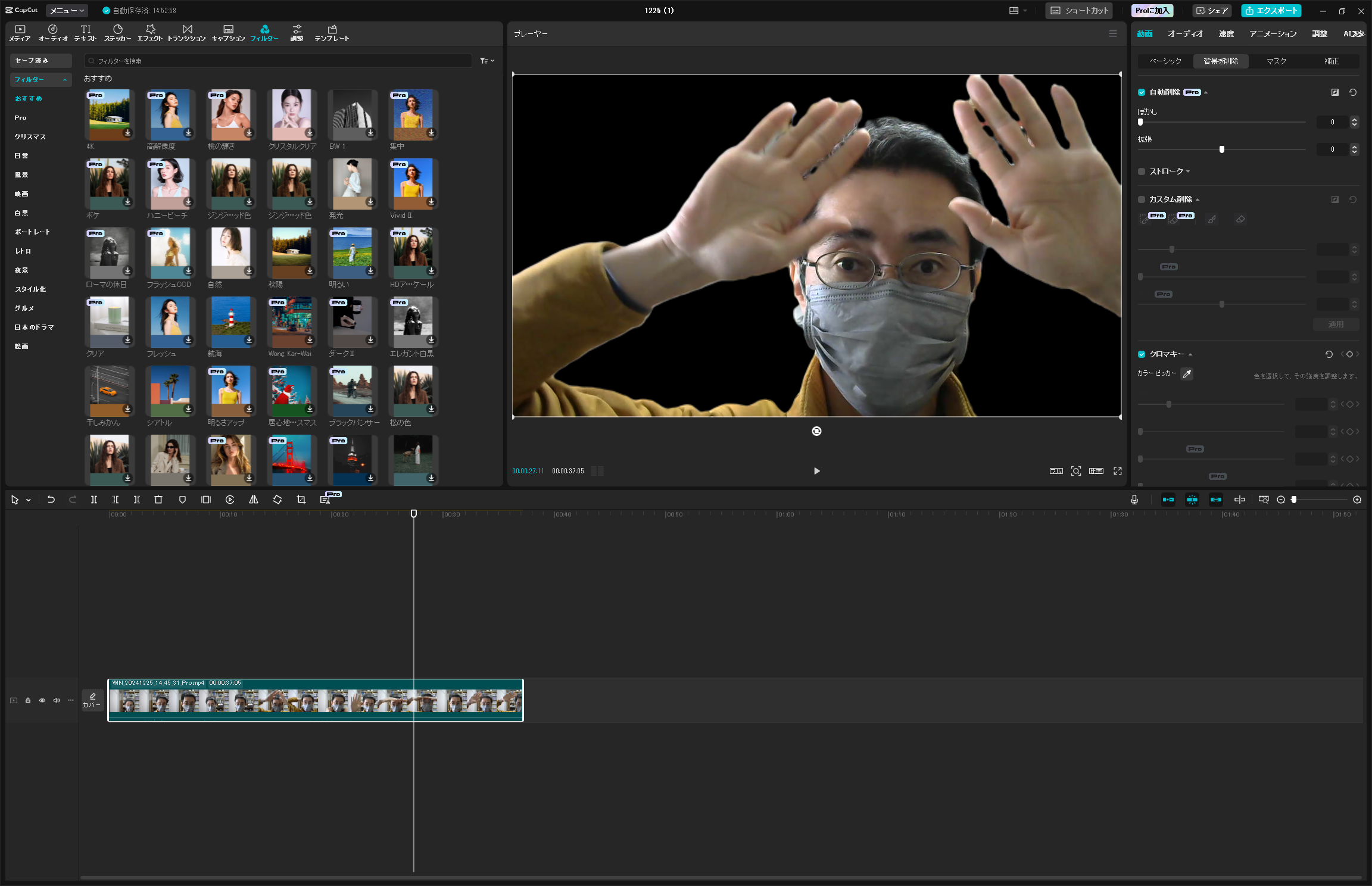Image resolution: width=1372 pixels, height=886 pixels.
Task: Open the filter sort dropdown next to search
Action: (x=487, y=61)
